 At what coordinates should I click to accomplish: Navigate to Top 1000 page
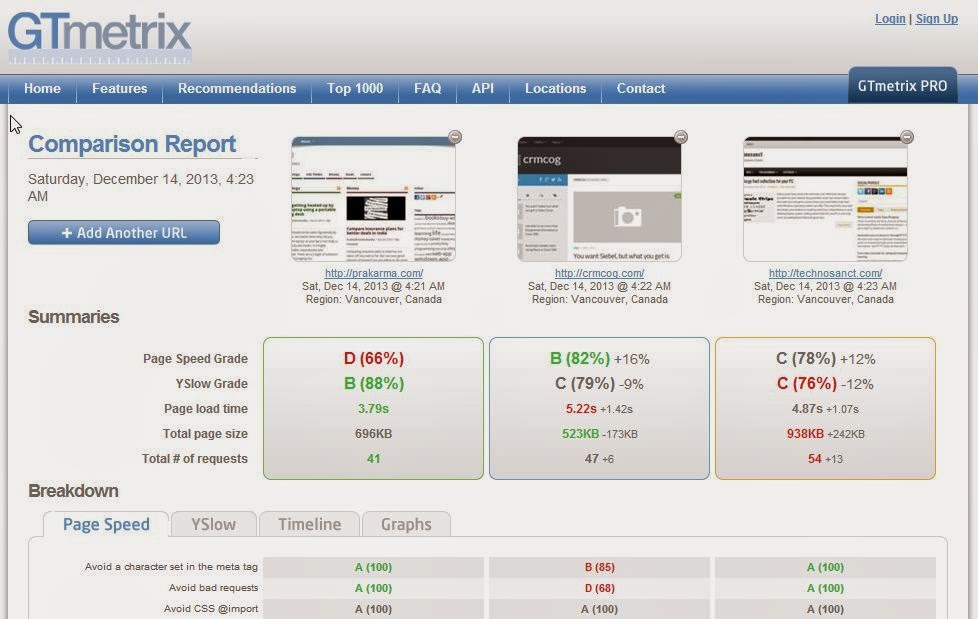click(x=355, y=89)
